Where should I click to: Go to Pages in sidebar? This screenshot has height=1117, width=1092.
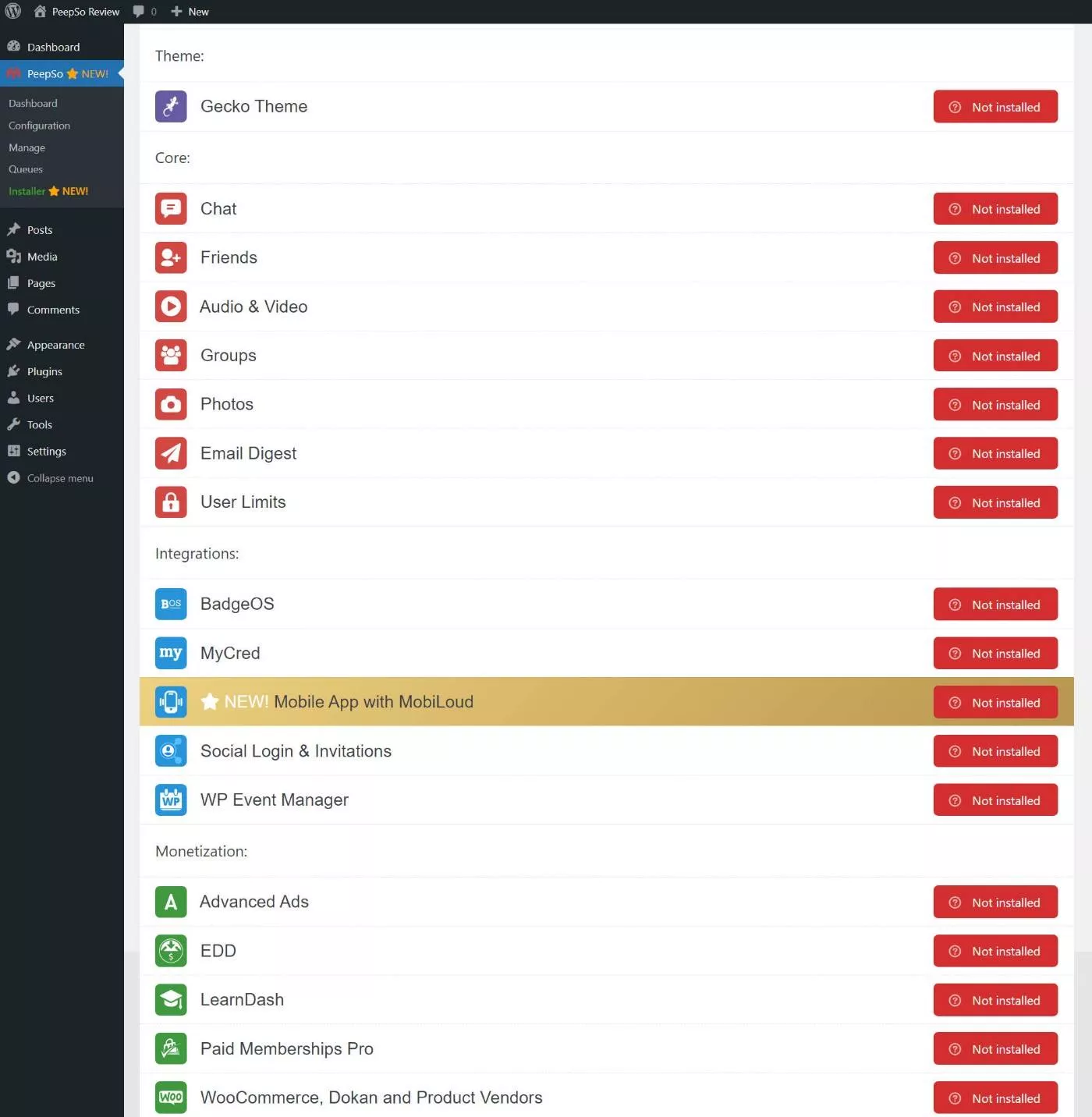coord(62,283)
